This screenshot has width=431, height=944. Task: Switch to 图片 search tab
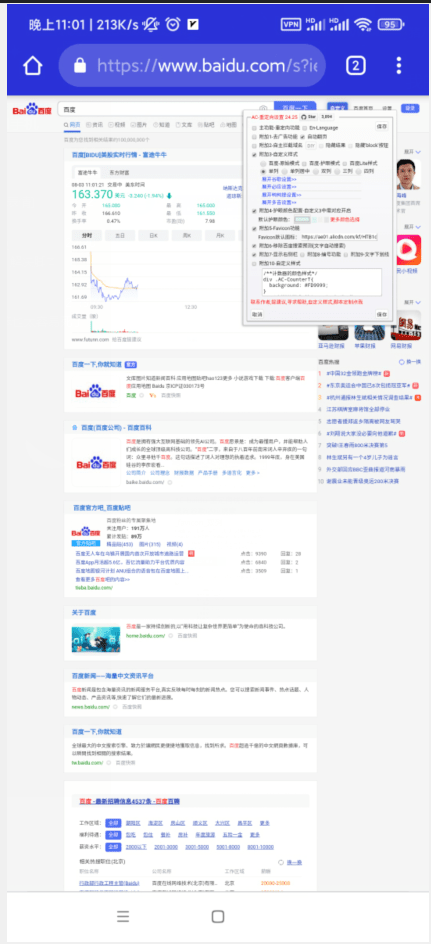(138, 125)
